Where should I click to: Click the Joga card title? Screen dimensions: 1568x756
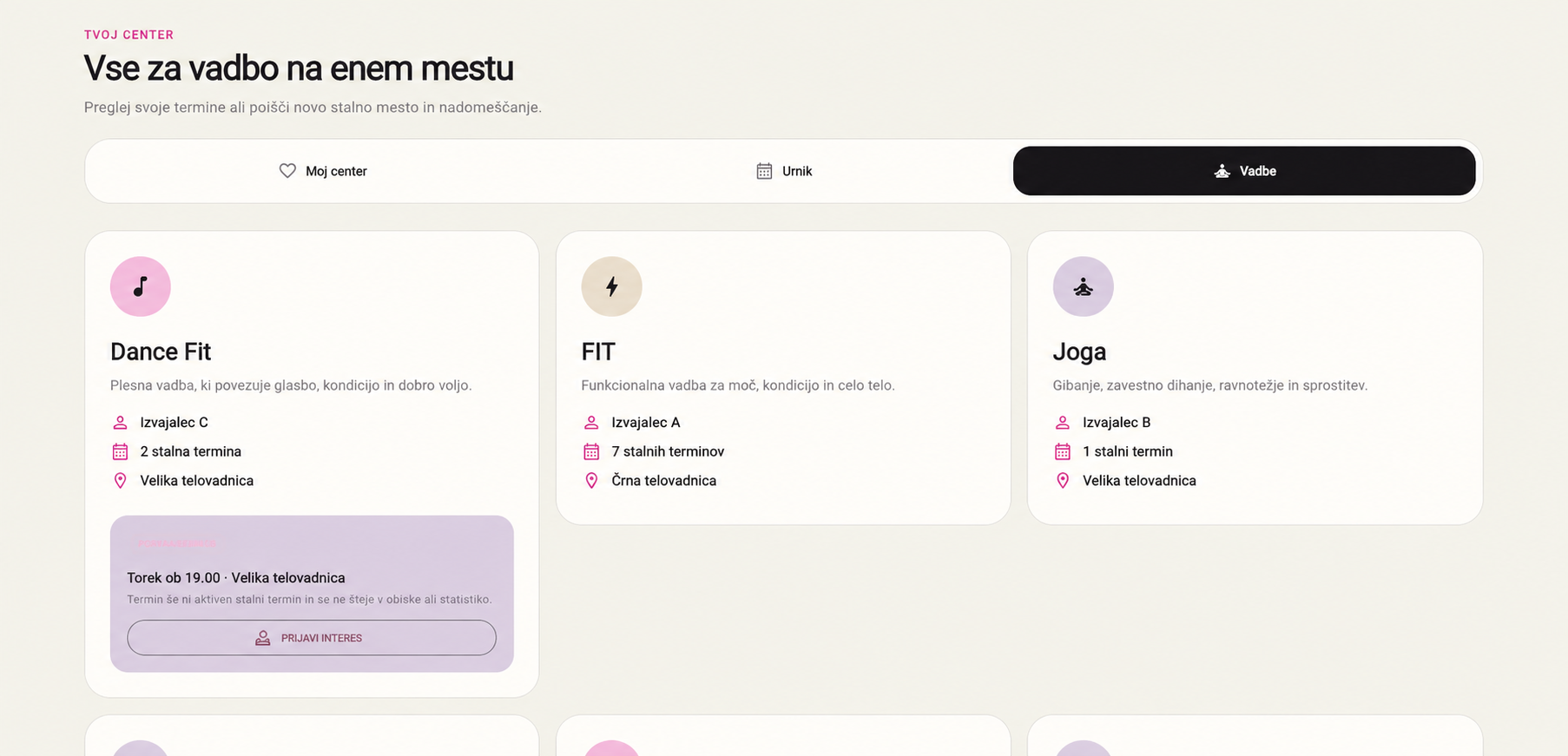pyautogui.click(x=1079, y=352)
